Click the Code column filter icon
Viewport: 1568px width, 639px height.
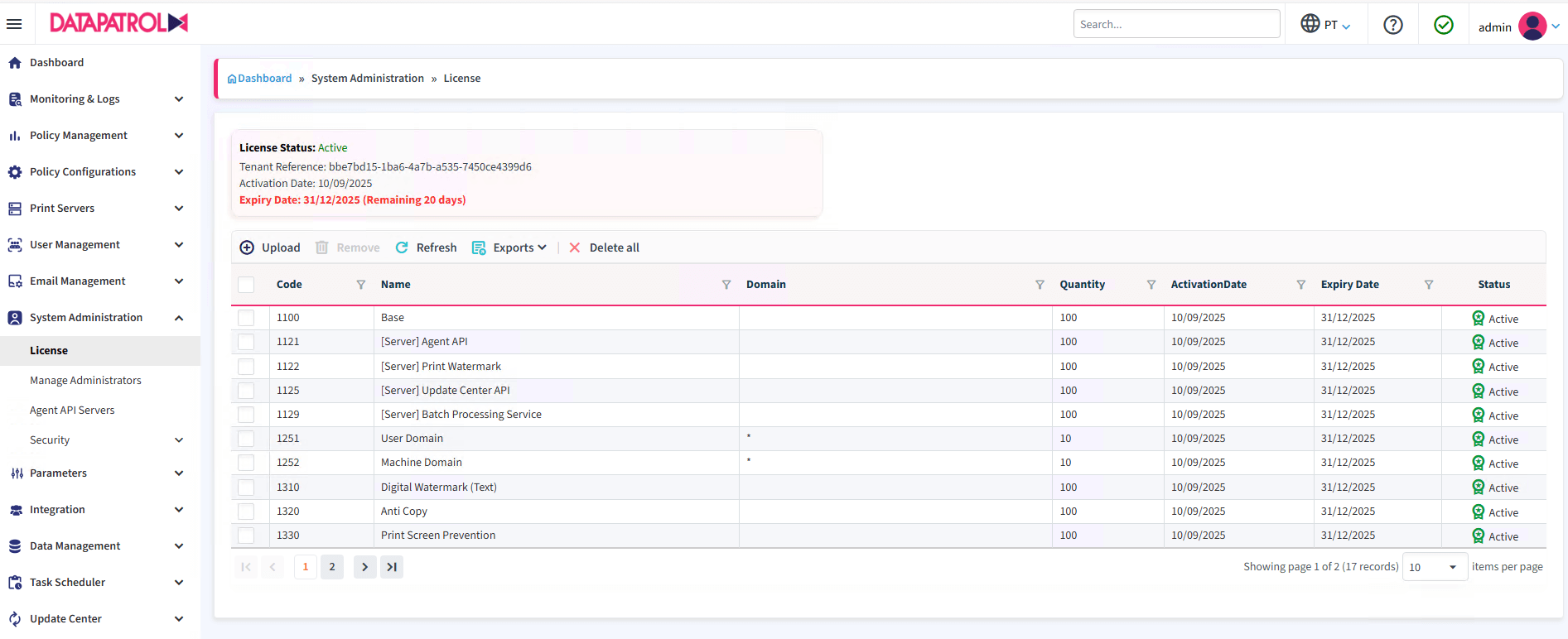pyautogui.click(x=361, y=285)
